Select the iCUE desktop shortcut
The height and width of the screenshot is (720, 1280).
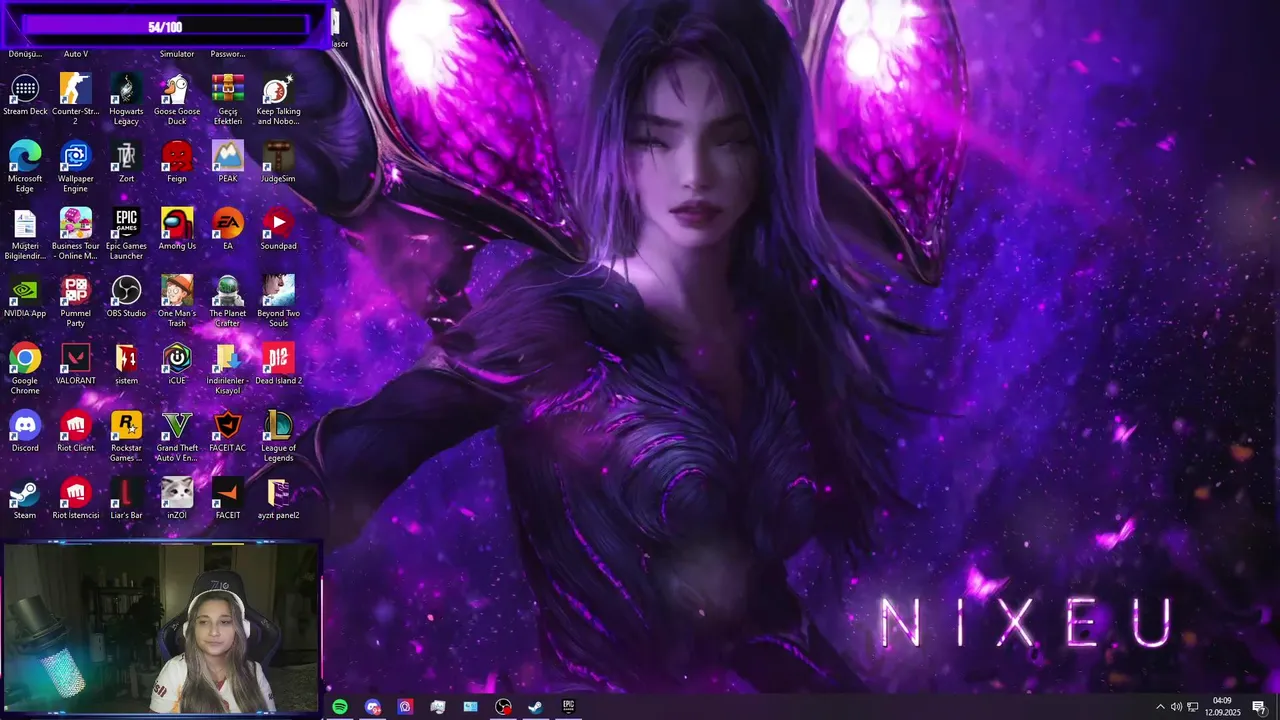coord(177,363)
